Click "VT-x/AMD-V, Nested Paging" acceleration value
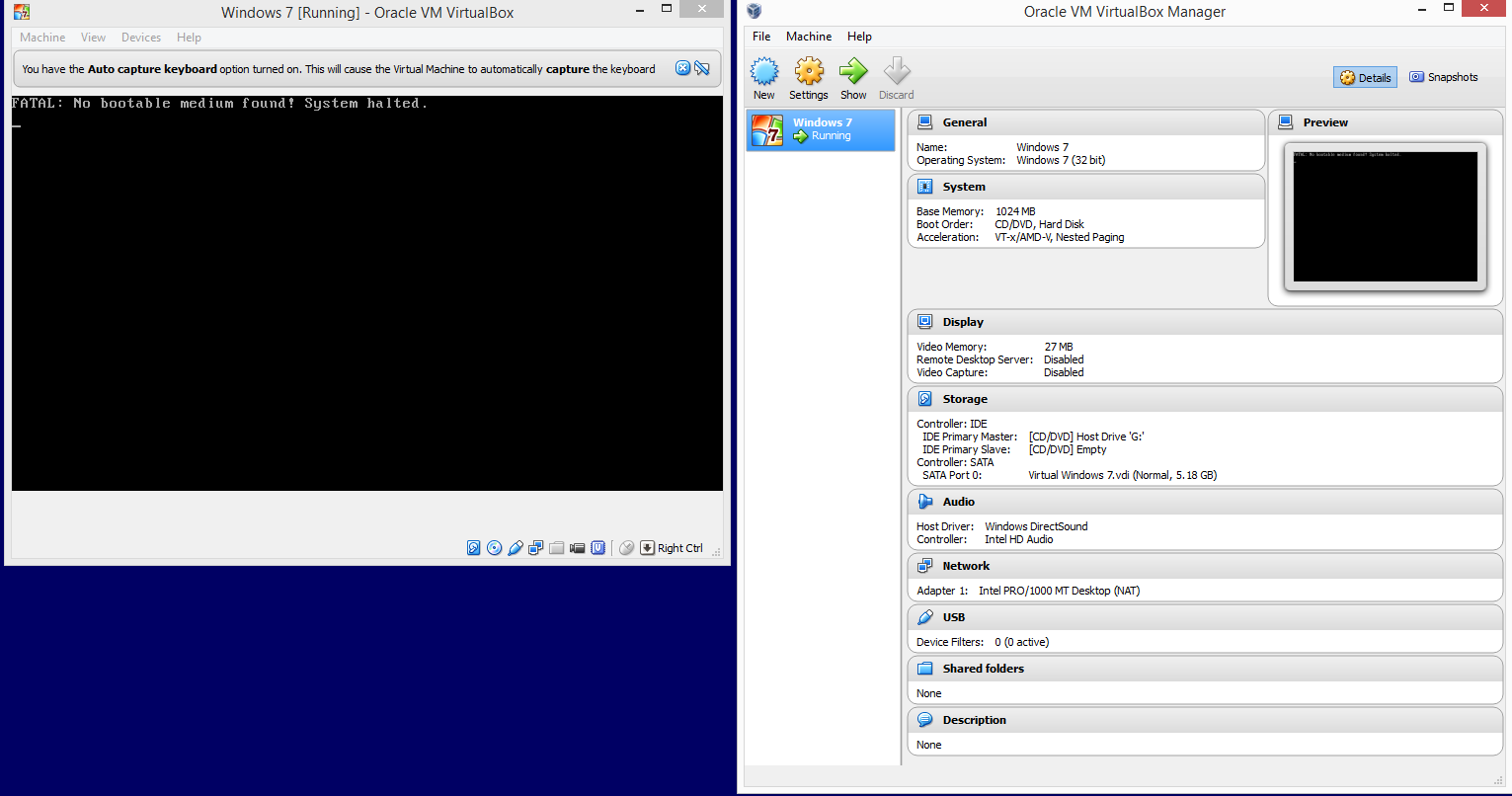 pyautogui.click(x=1060, y=237)
